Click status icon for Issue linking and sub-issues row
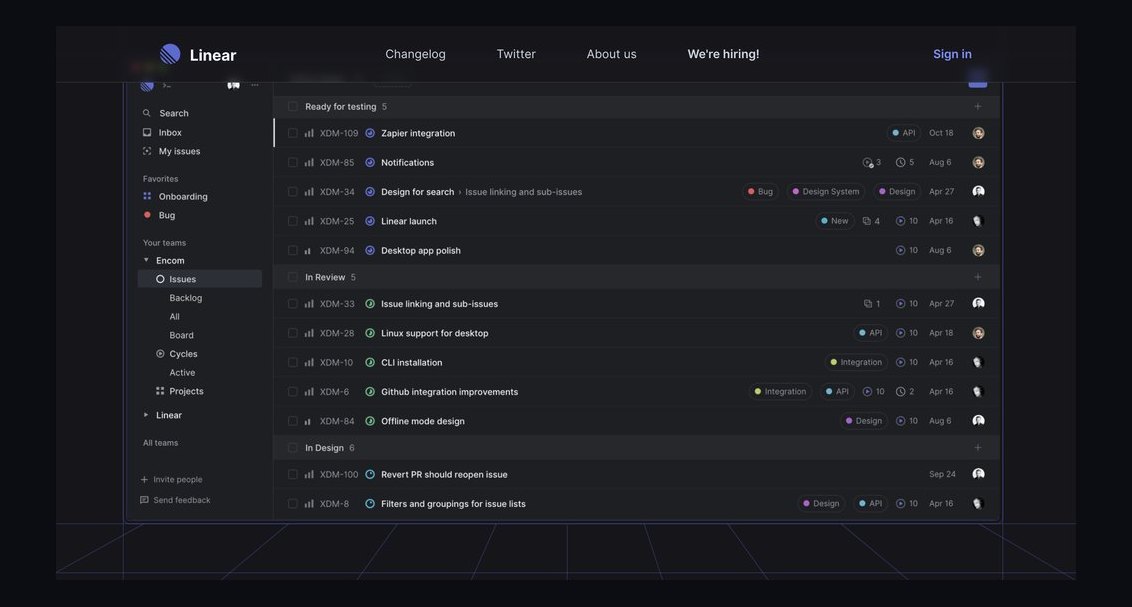1132x607 pixels. pyautogui.click(x=370, y=304)
